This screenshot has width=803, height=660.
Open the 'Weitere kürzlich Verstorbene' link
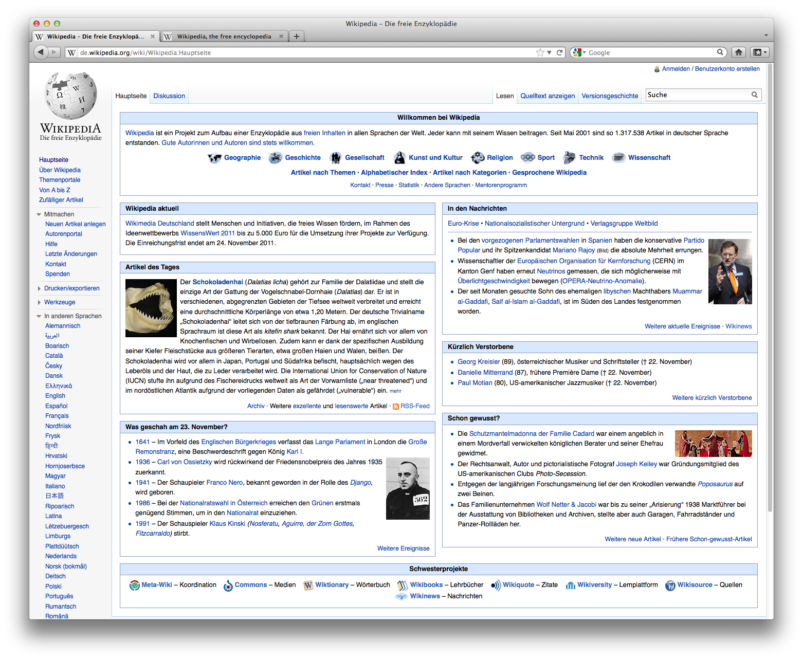tap(712, 398)
